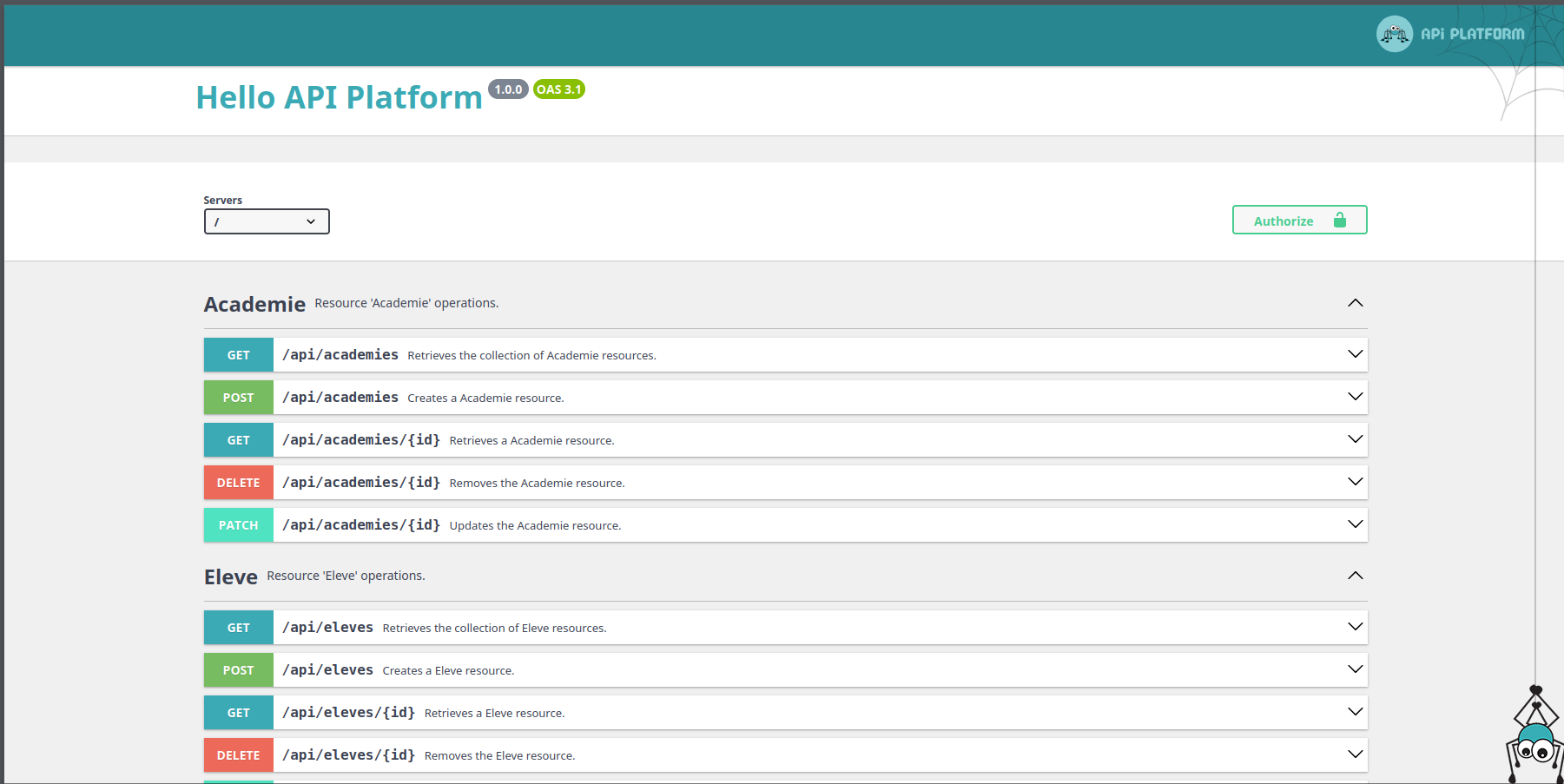Click the Hello API Platform title

(339, 98)
